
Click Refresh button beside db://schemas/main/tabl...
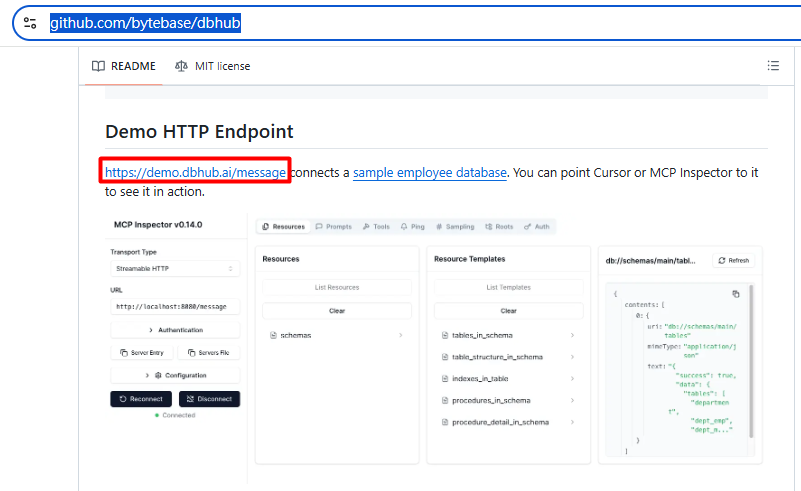click(734, 261)
